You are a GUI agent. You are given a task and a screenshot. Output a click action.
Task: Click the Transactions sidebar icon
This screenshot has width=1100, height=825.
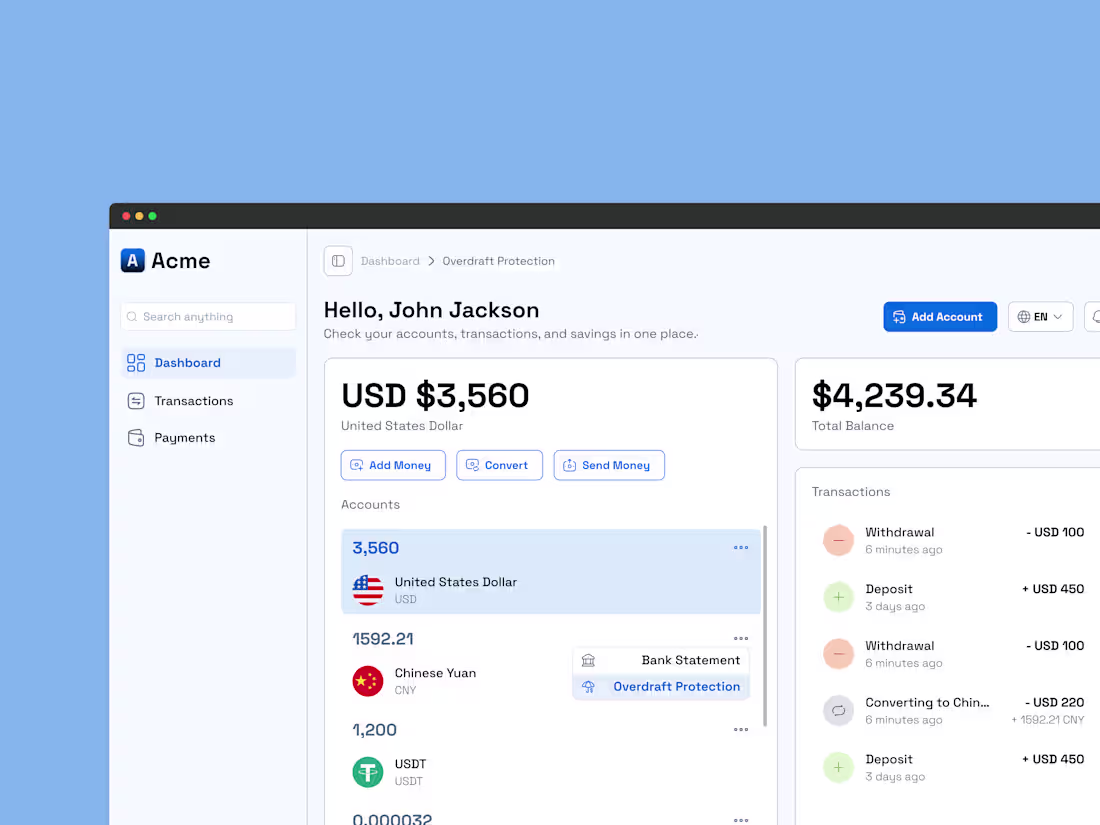(x=136, y=401)
